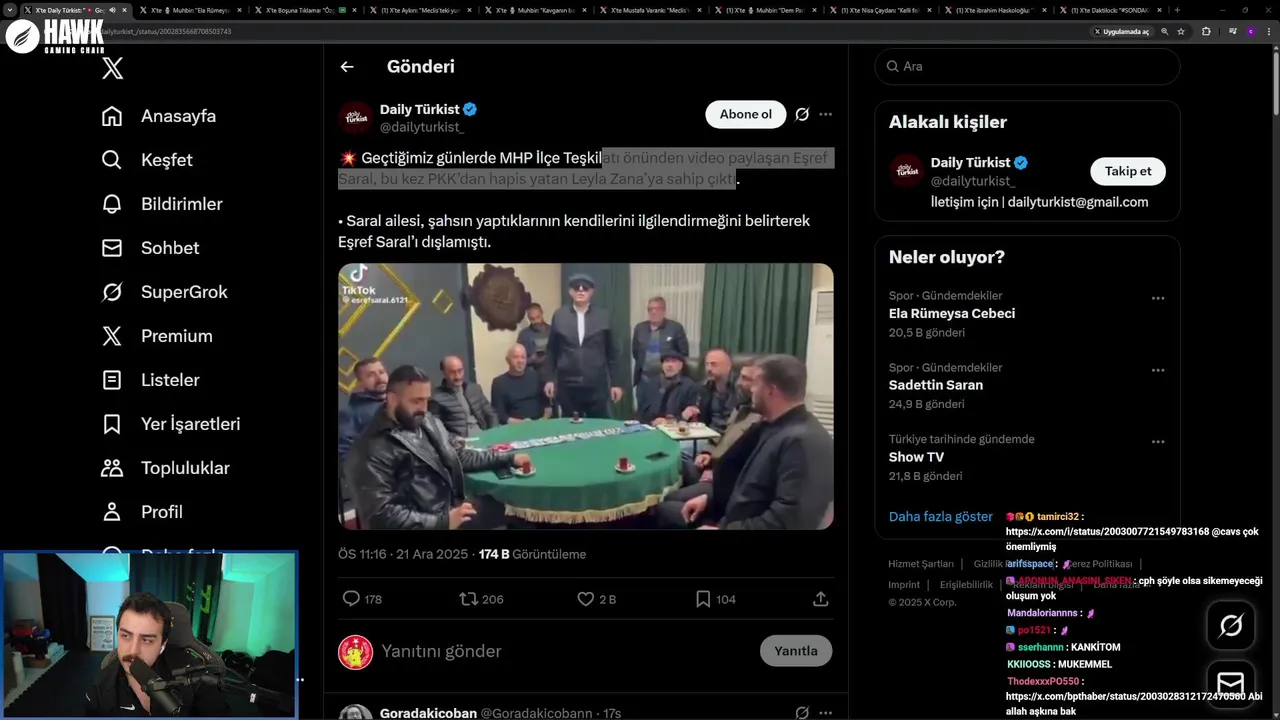
Task: Expand trends with Daha fazla göster
Action: click(x=941, y=517)
